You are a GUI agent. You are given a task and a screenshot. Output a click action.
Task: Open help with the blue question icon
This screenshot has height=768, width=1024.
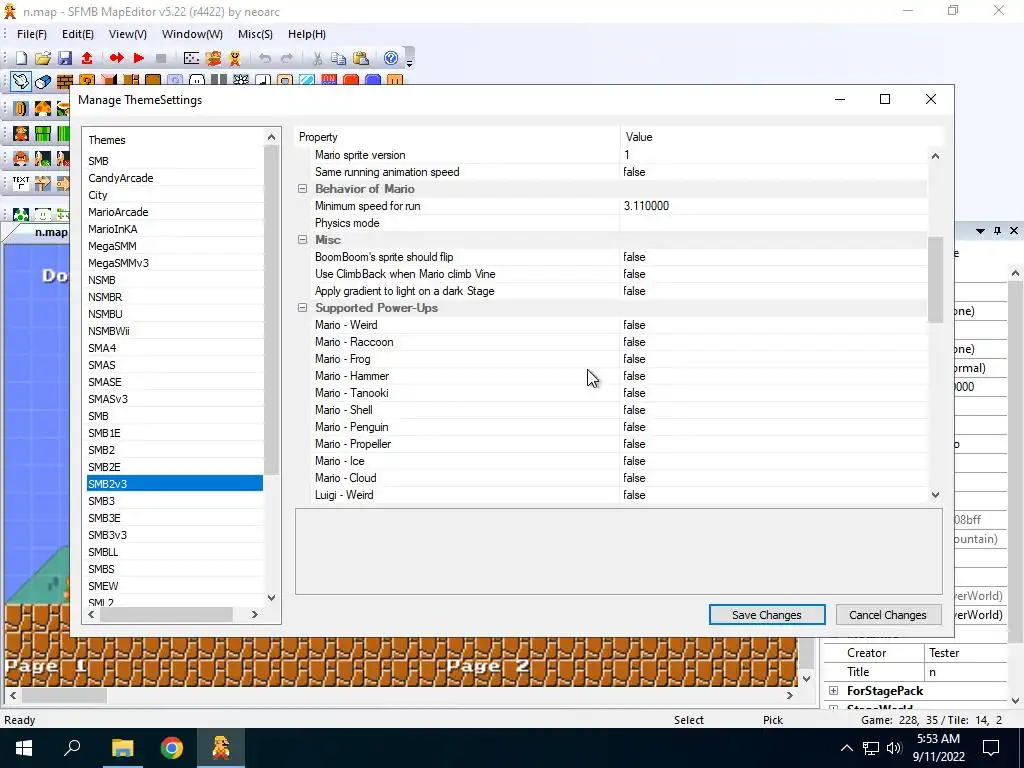click(391, 58)
